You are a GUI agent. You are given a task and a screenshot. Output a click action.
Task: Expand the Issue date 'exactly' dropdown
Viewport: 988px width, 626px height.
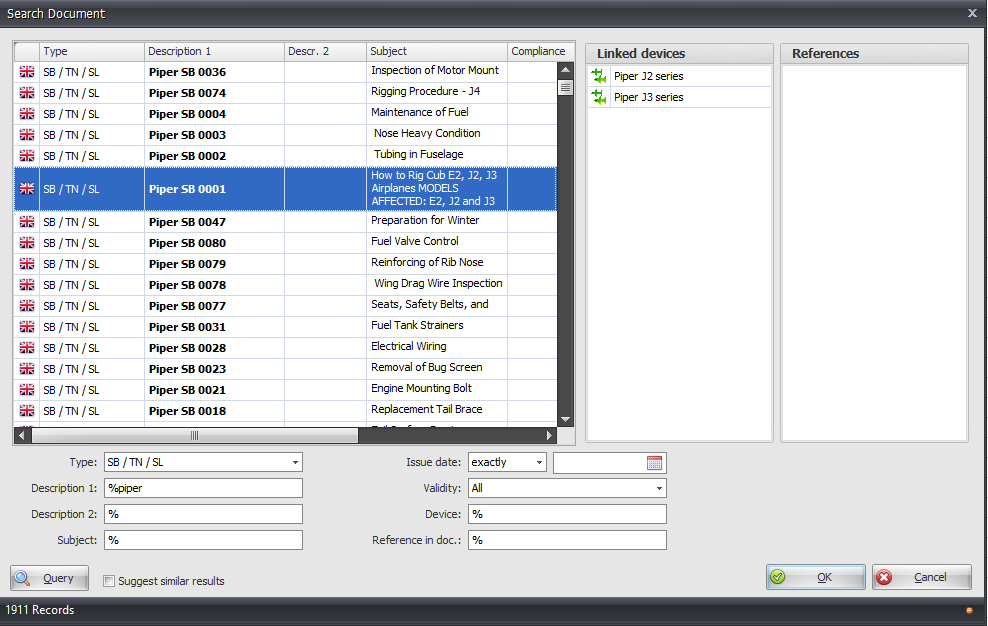point(540,462)
